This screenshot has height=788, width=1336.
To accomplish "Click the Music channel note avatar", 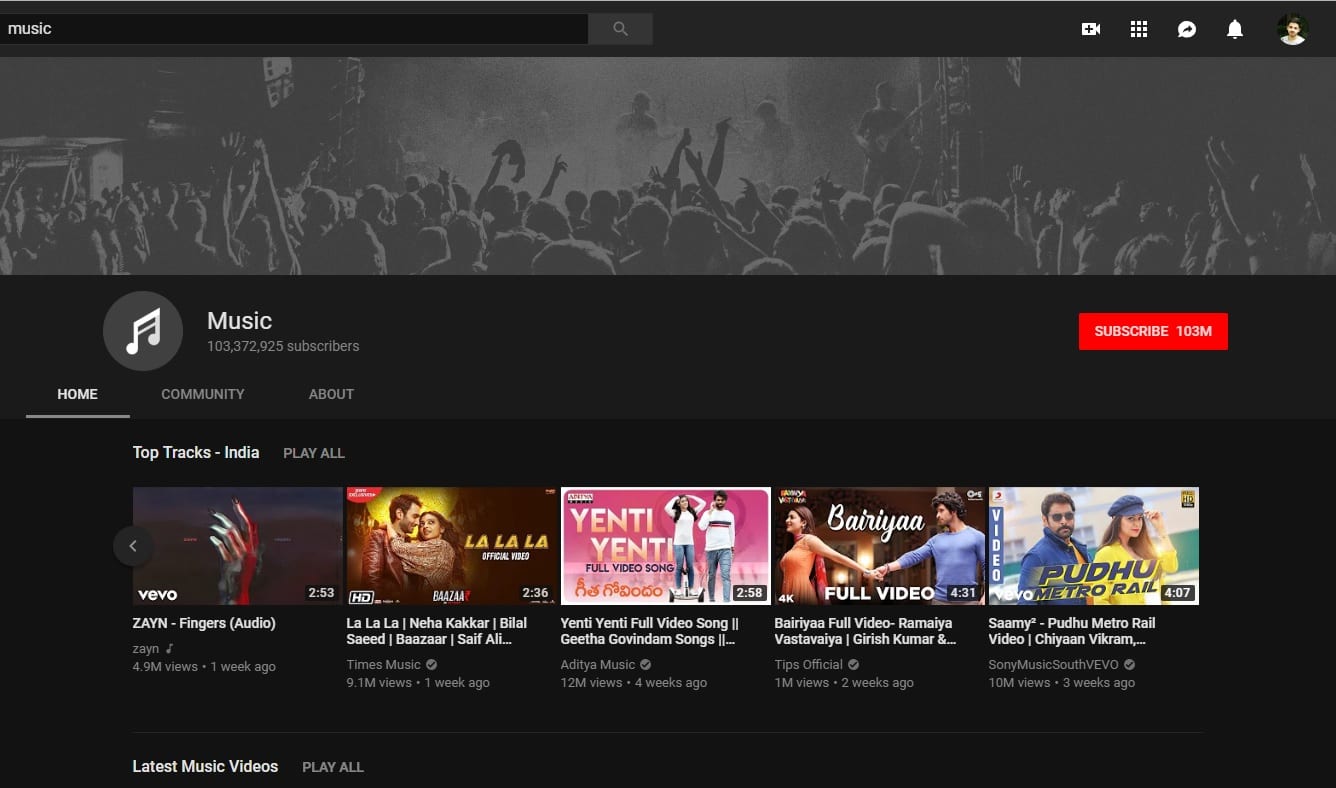I will (143, 331).
